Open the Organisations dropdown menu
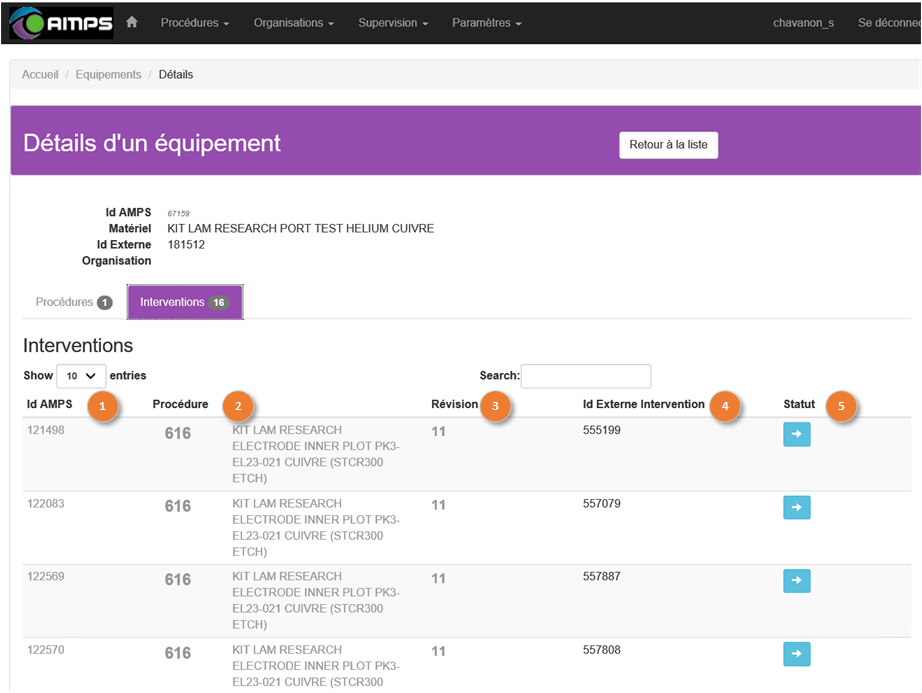This screenshot has height=693, width=922. (293, 23)
